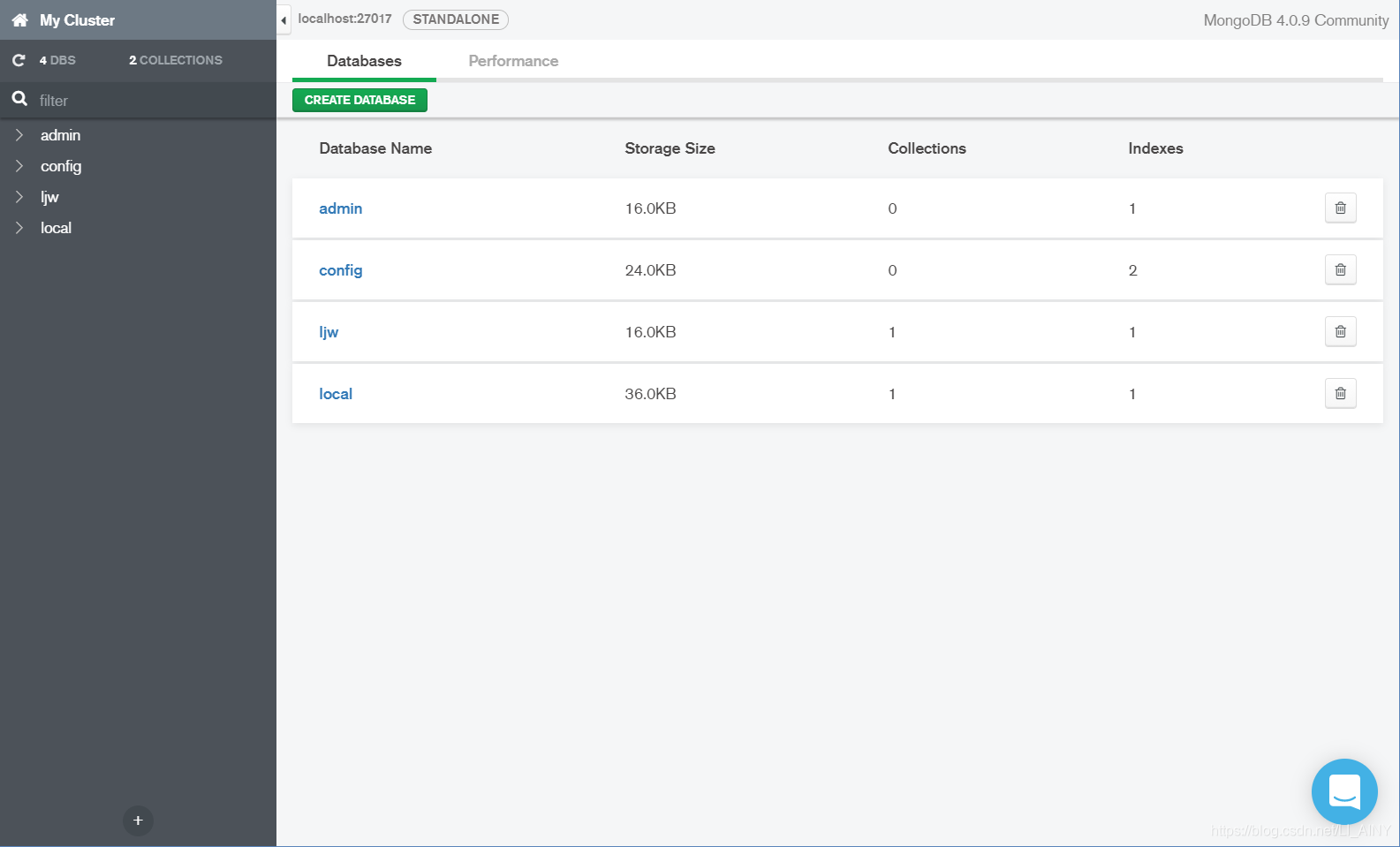The height and width of the screenshot is (847, 1400).
Task: Expand the config database in sidebar
Action: (x=19, y=166)
